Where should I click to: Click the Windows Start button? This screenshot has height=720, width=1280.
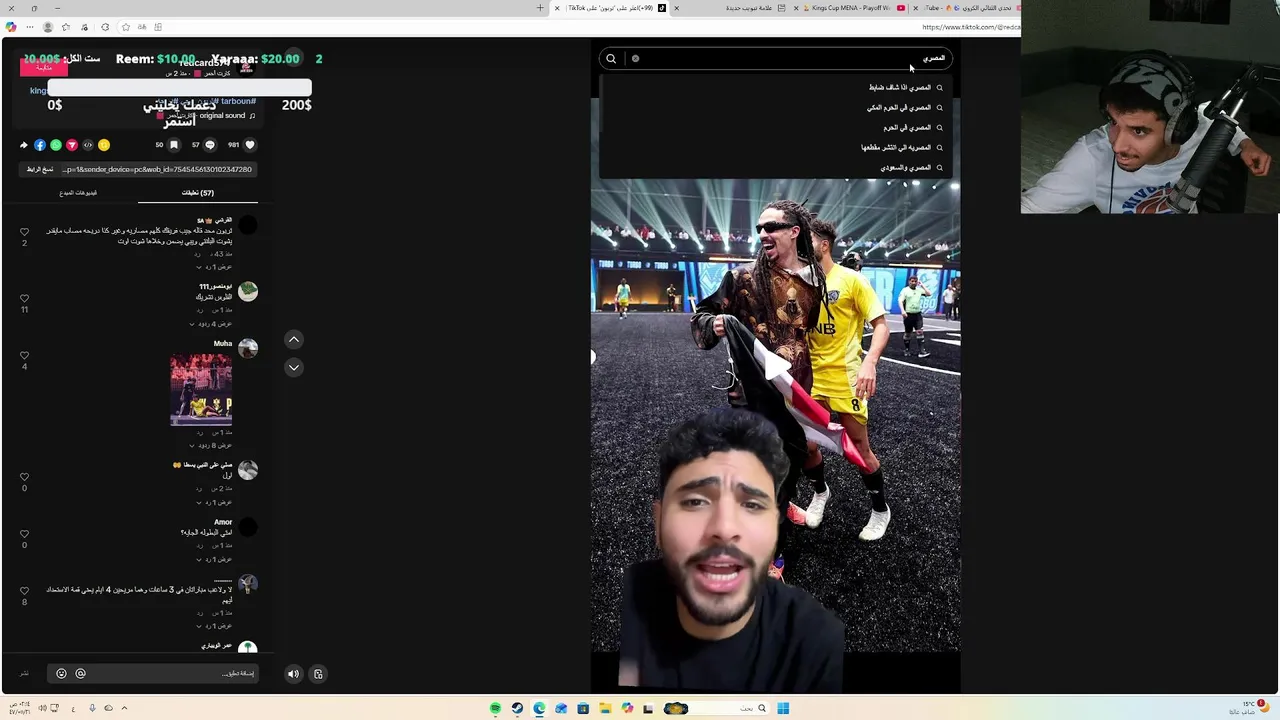783,708
